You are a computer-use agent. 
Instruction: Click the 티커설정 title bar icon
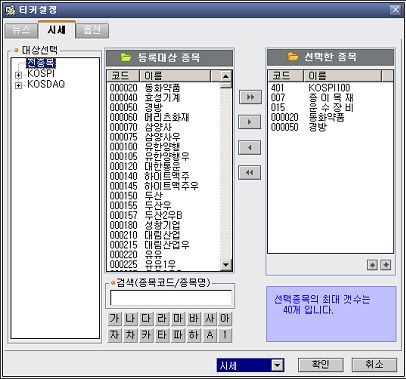[10, 10]
